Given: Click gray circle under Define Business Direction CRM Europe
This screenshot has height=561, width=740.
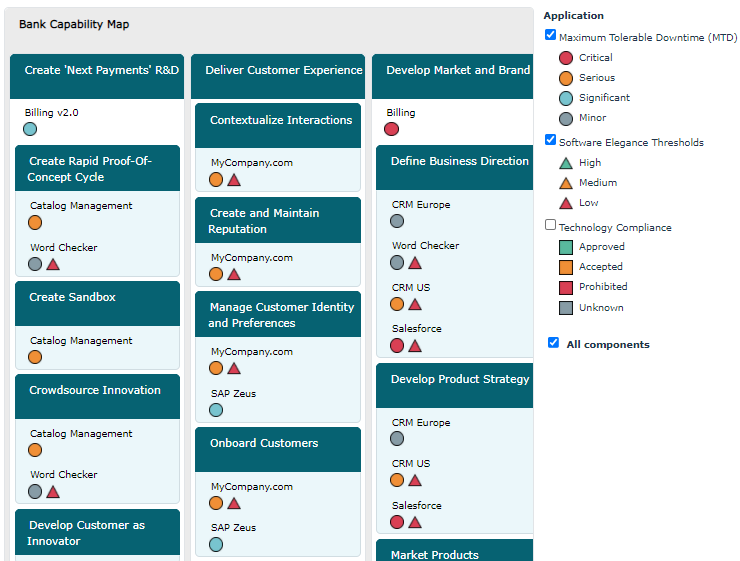Looking at the screenshot, I should [397, 221].
